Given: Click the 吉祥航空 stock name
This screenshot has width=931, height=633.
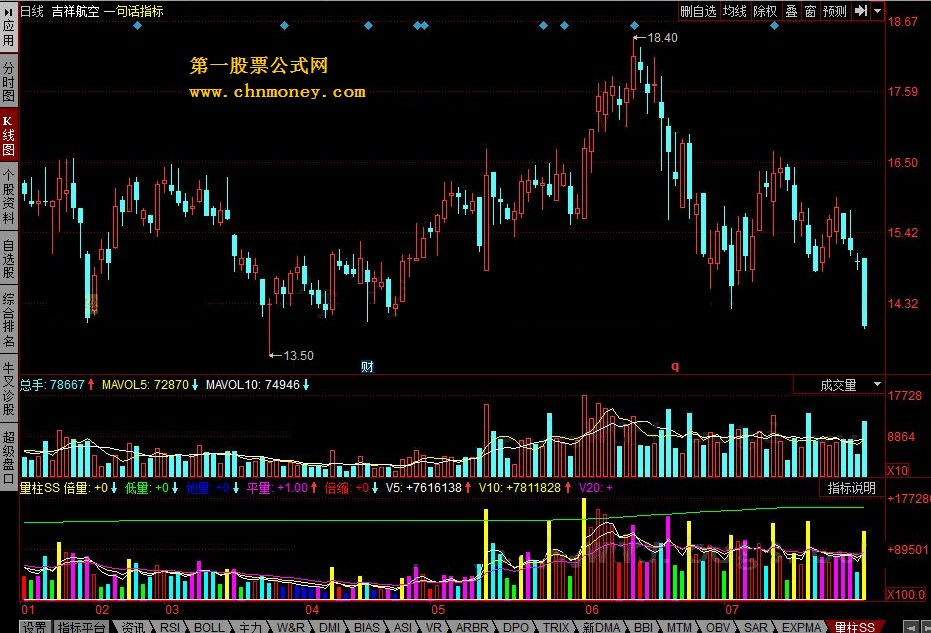Looking at the screenshot, I should [75, 11].
